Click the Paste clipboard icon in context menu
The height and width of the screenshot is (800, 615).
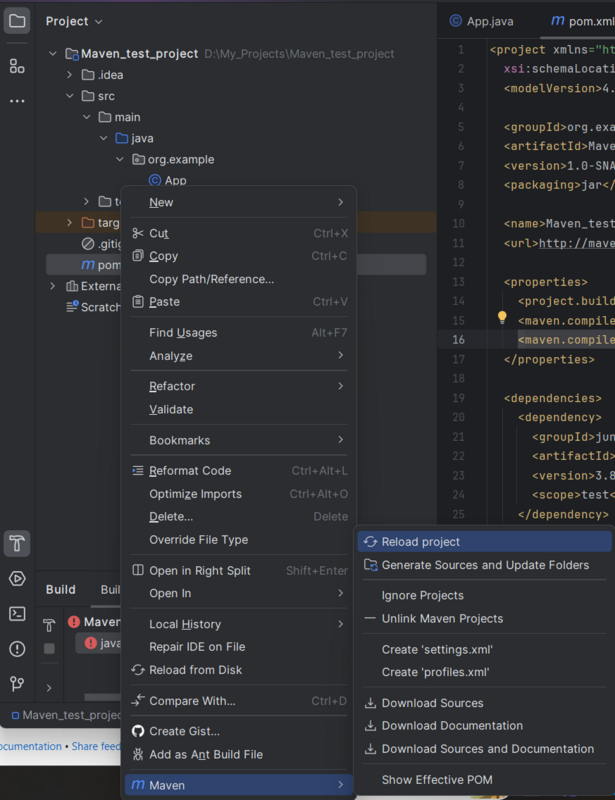tap(138, 302)
